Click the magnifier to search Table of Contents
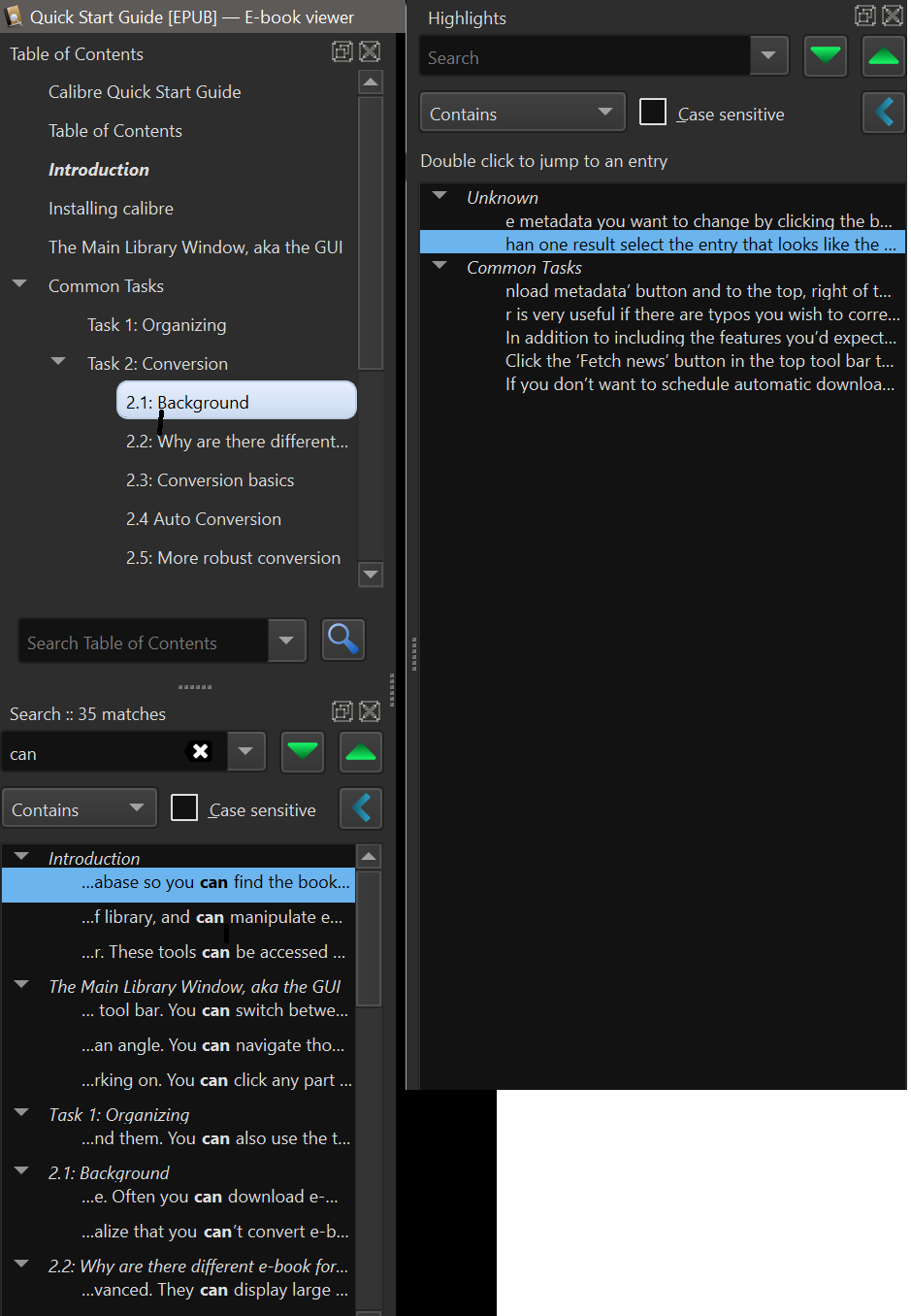The width and height of the screenshot is (911, 1316). click(342, 640)
